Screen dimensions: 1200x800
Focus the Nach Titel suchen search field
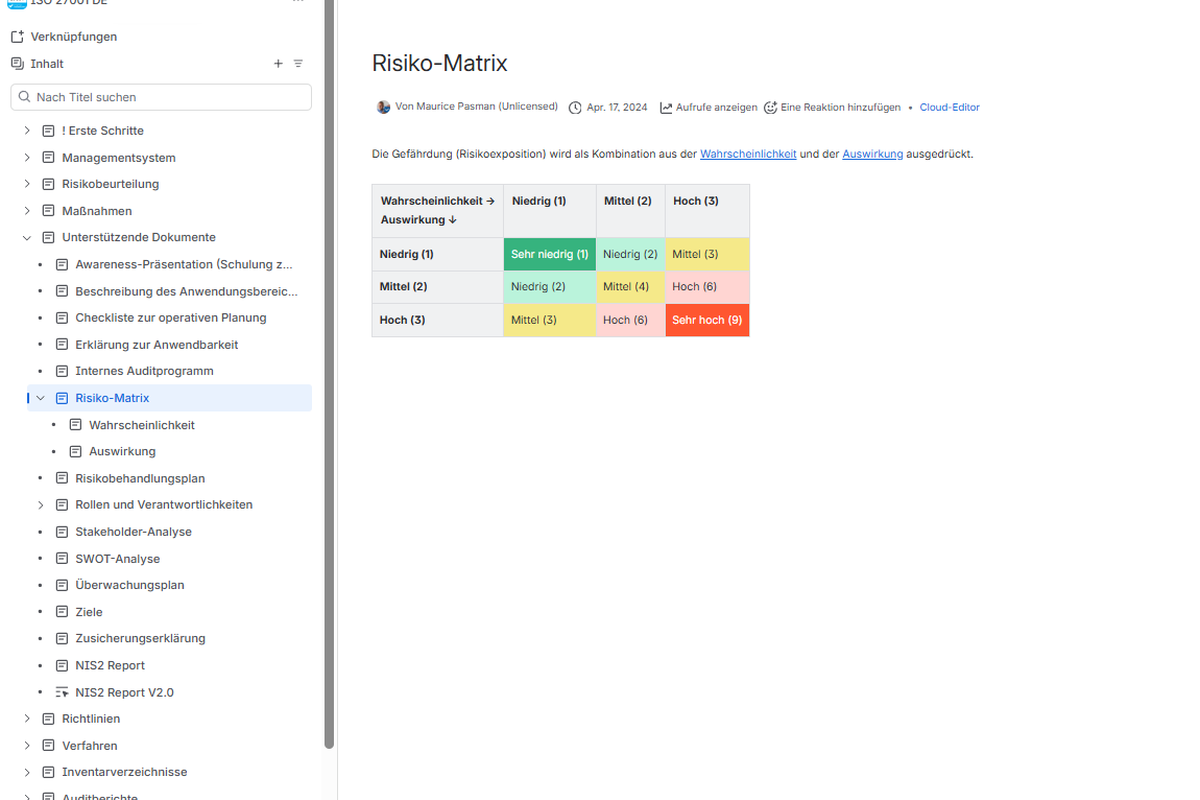(x=161, y=97)
